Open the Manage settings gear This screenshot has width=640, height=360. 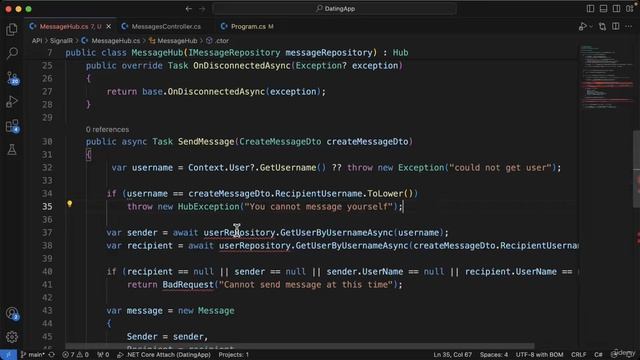(x=12, y=337)
